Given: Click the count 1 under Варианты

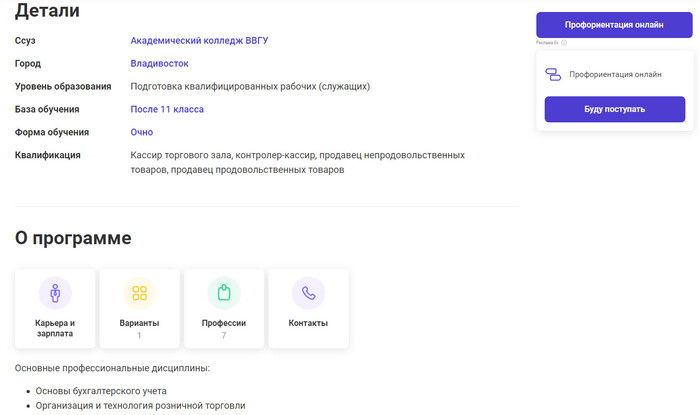Looking at the screenshot, I should point(139,335).
